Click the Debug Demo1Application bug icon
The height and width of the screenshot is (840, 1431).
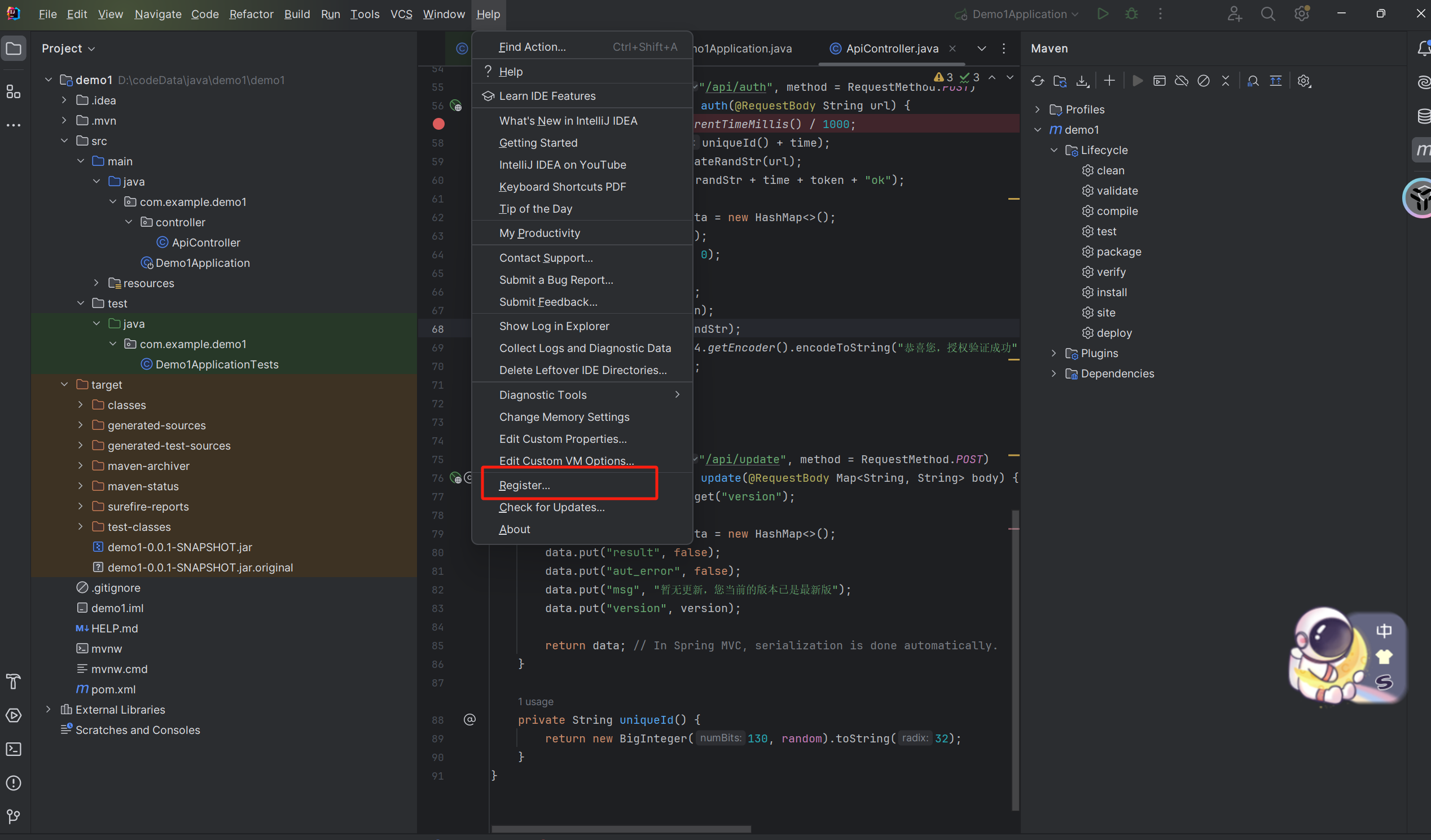tap(1131, 14)
